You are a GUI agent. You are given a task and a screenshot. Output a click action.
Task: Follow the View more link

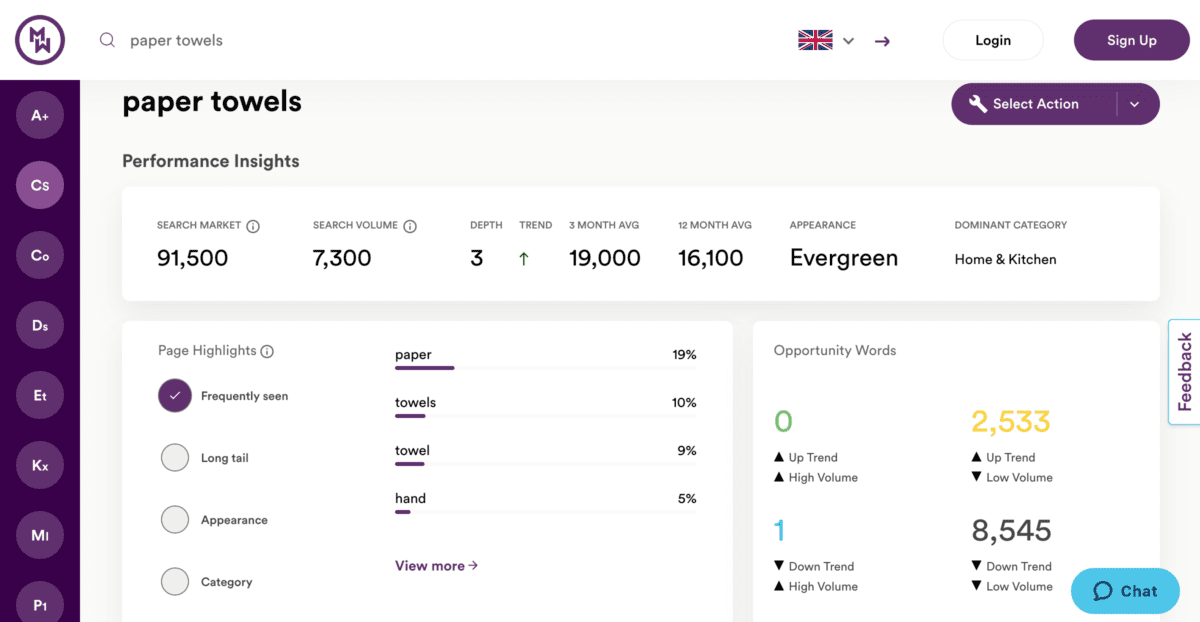tap(437, 566)
